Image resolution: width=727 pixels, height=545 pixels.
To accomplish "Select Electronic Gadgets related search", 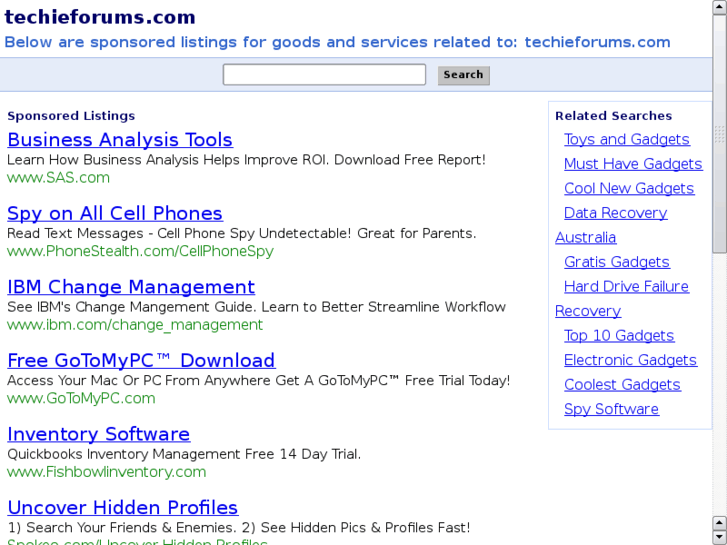I will click(631, 360).
